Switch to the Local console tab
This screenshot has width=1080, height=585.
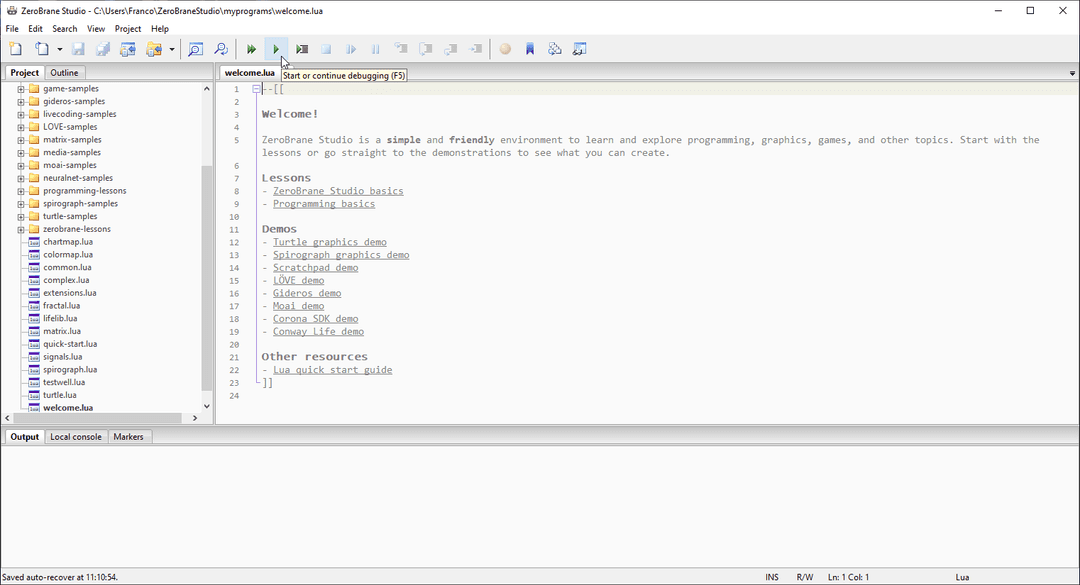pos(75,436)
